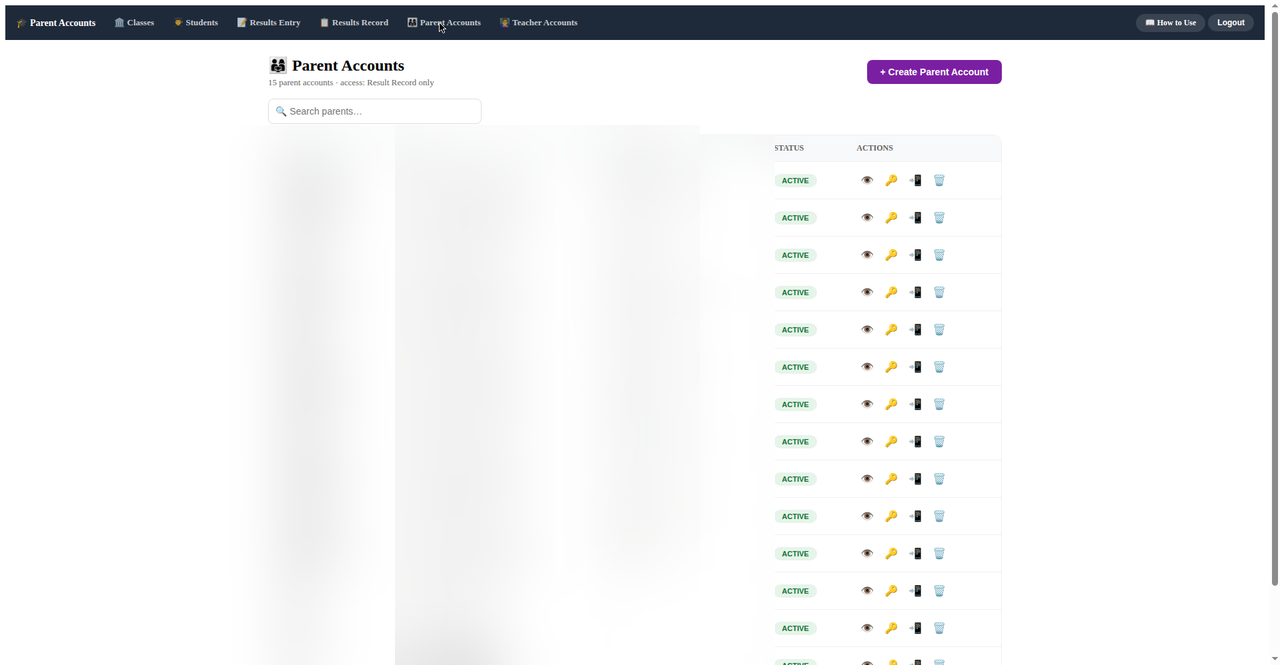
Task: Click the Create Parent Account button
Action: (934, 72)
